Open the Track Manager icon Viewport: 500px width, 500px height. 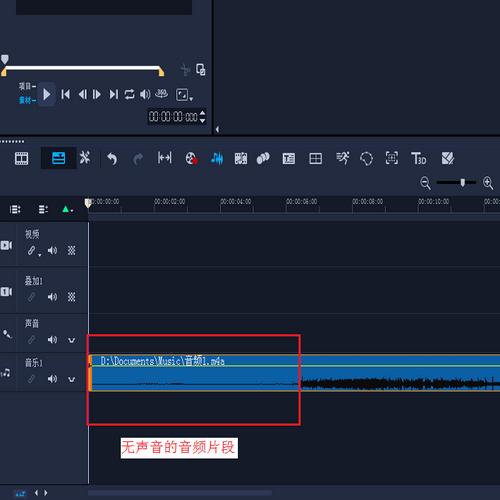coord(43,210)
